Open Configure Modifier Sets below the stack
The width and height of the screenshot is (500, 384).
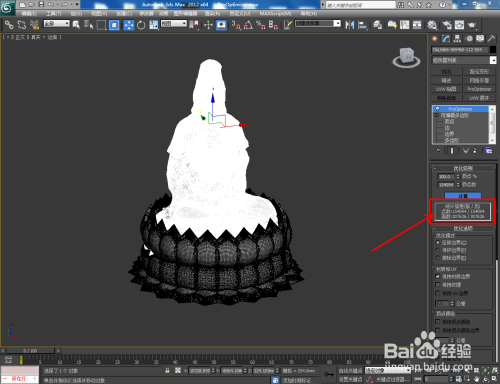489,151
